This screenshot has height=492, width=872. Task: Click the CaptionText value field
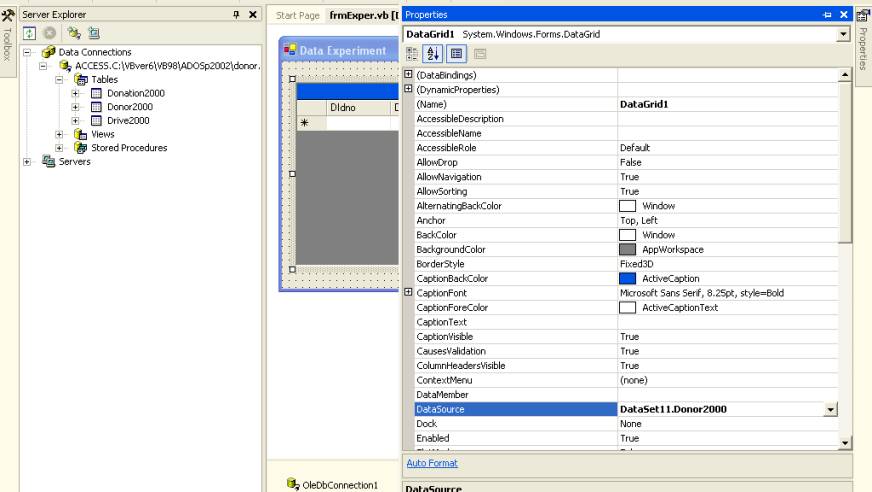[727, 322]
